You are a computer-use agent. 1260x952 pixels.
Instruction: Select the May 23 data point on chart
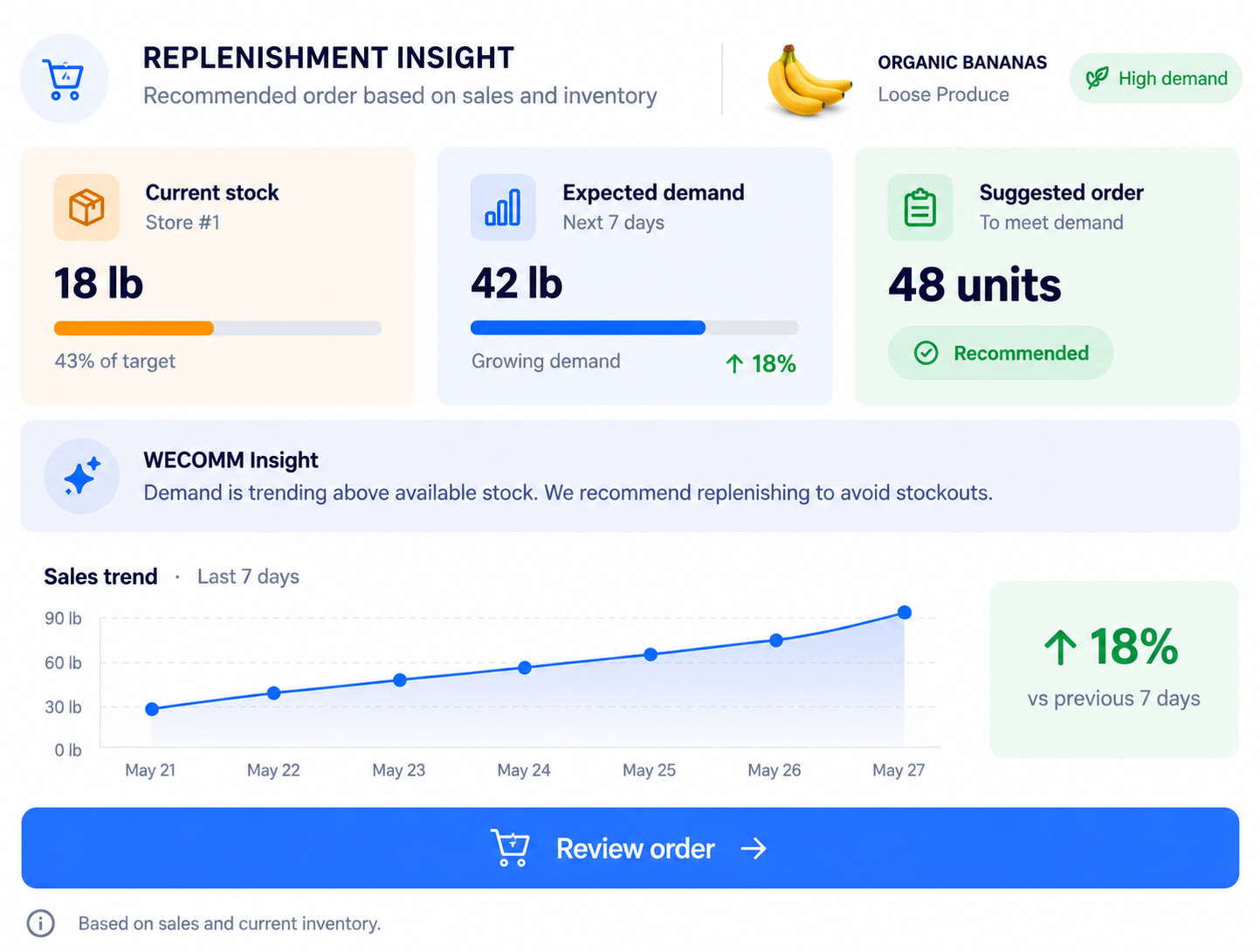coord(400,680)
